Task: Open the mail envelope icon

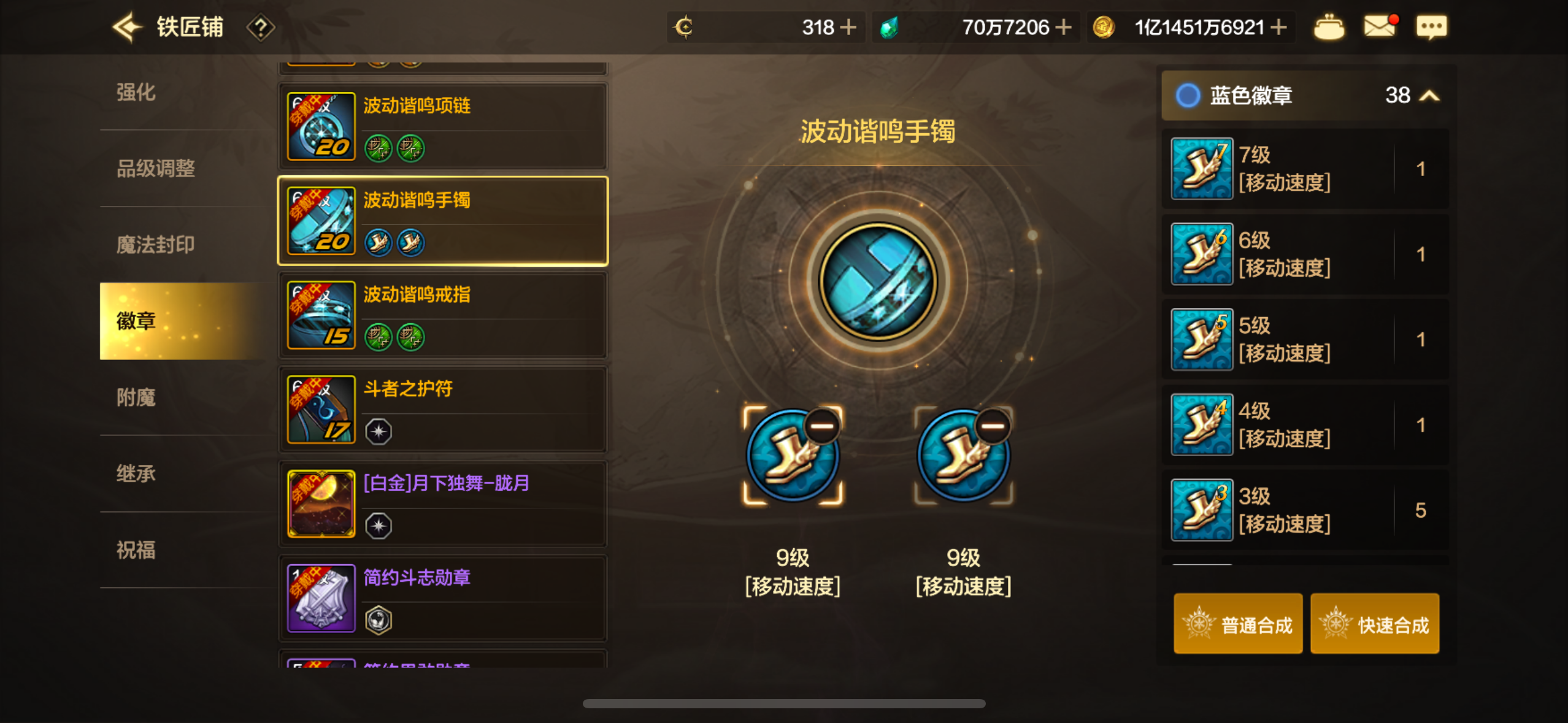Action: click(1380, 26)
